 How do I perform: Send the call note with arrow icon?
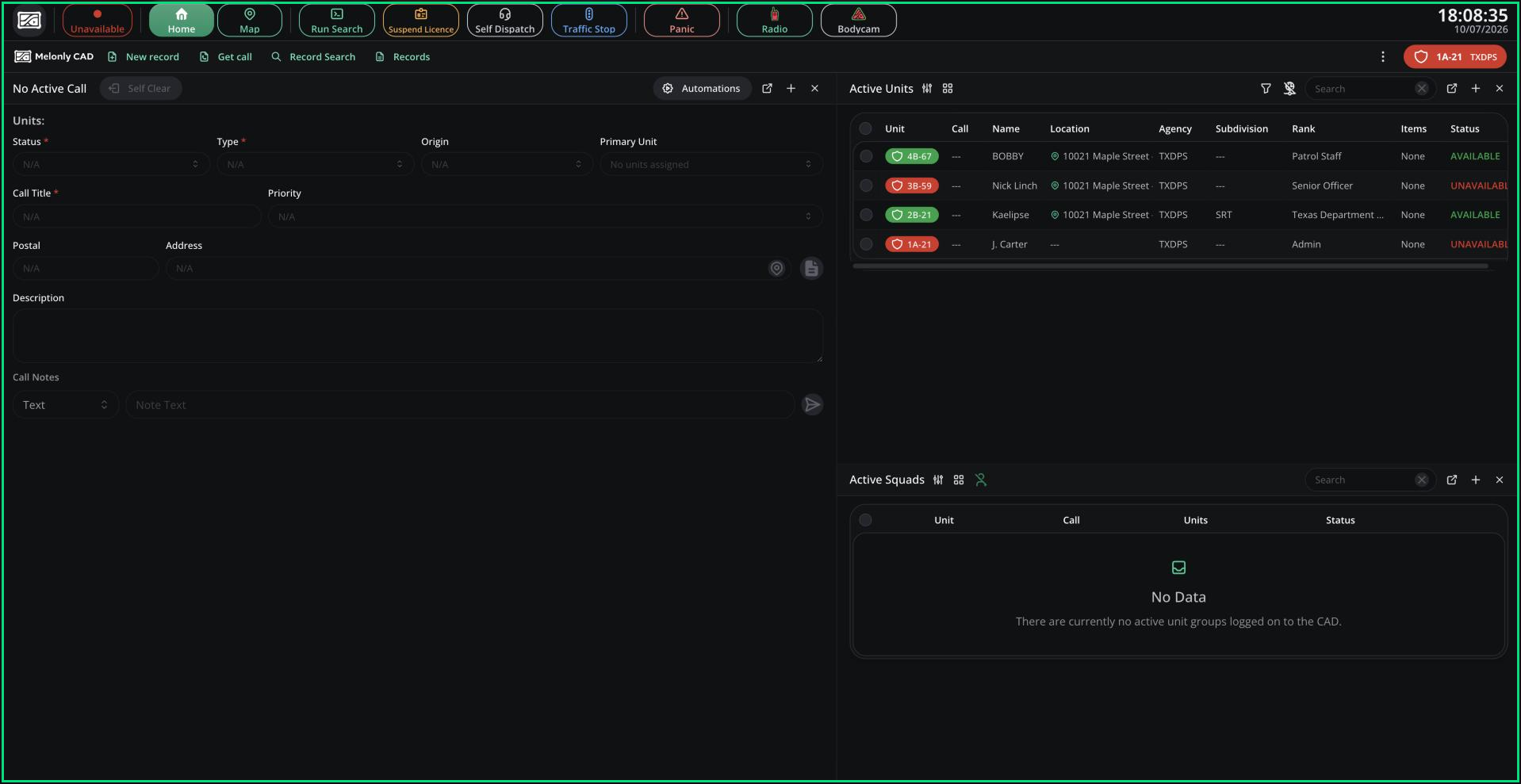point(812,405)
